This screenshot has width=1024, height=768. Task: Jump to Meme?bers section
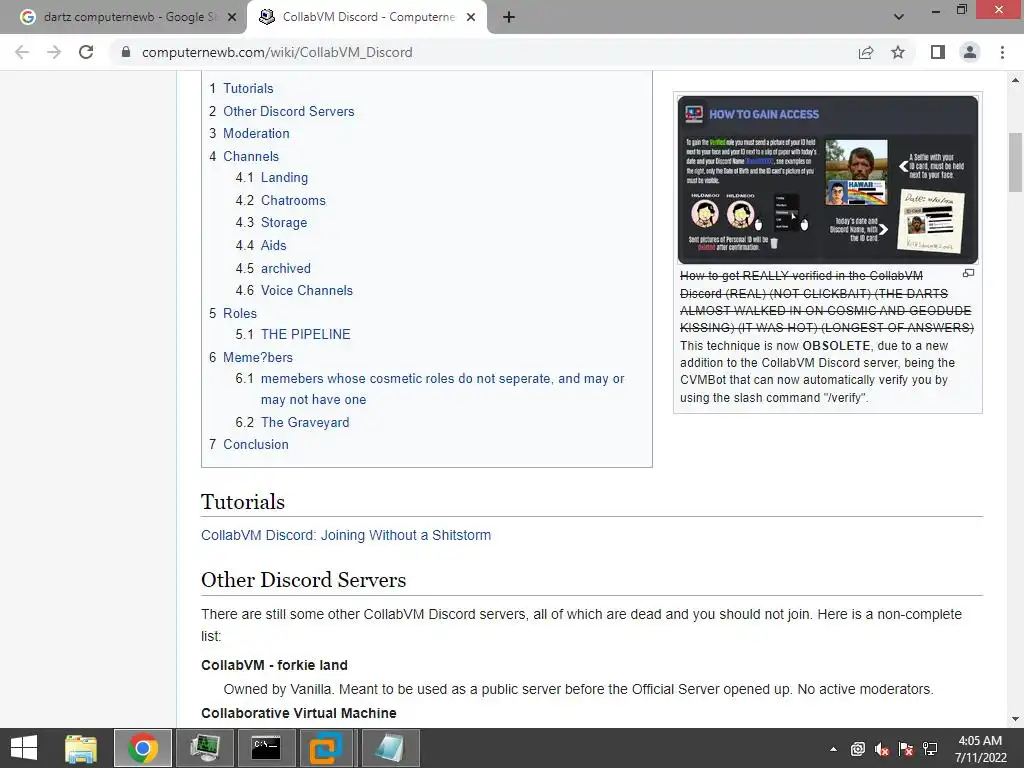coord(258,357)
